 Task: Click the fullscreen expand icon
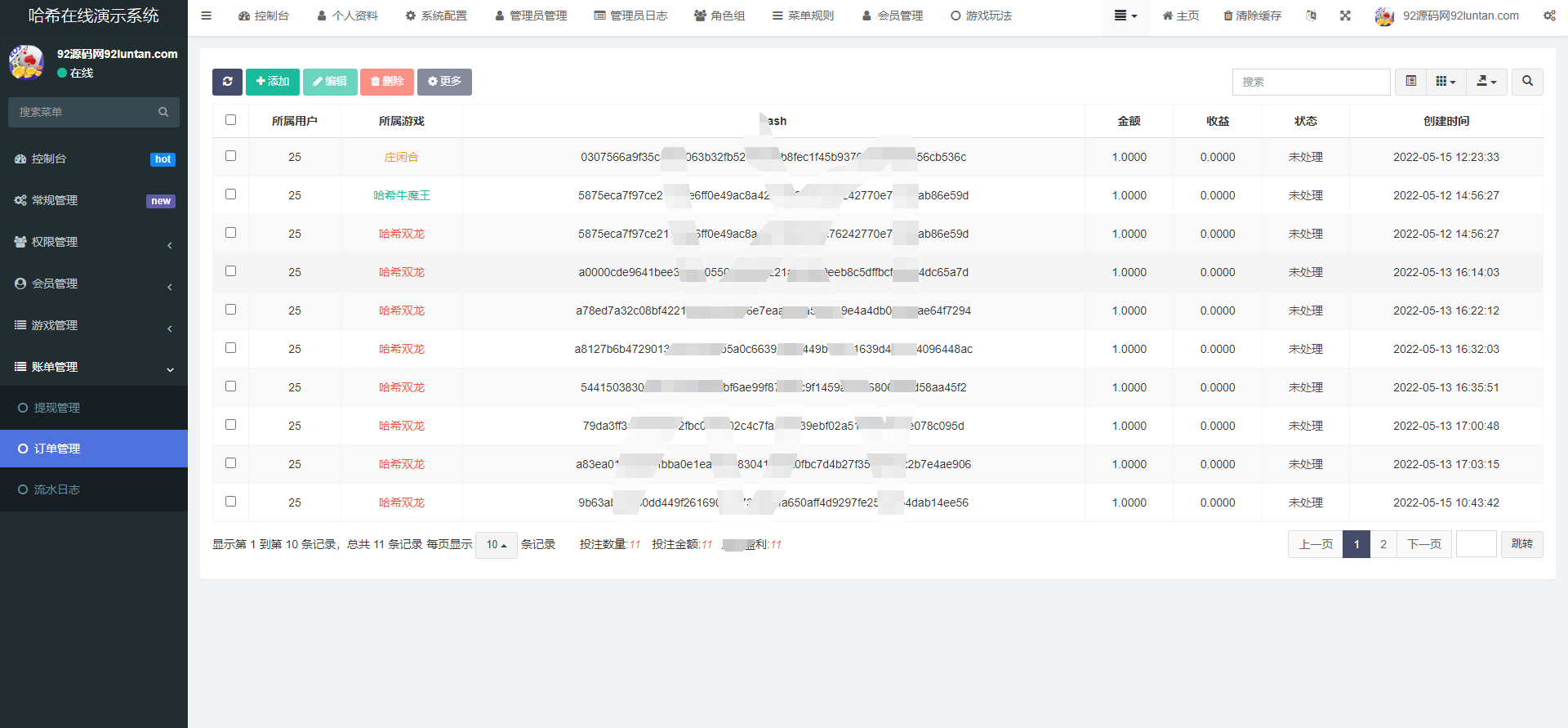1345,16
